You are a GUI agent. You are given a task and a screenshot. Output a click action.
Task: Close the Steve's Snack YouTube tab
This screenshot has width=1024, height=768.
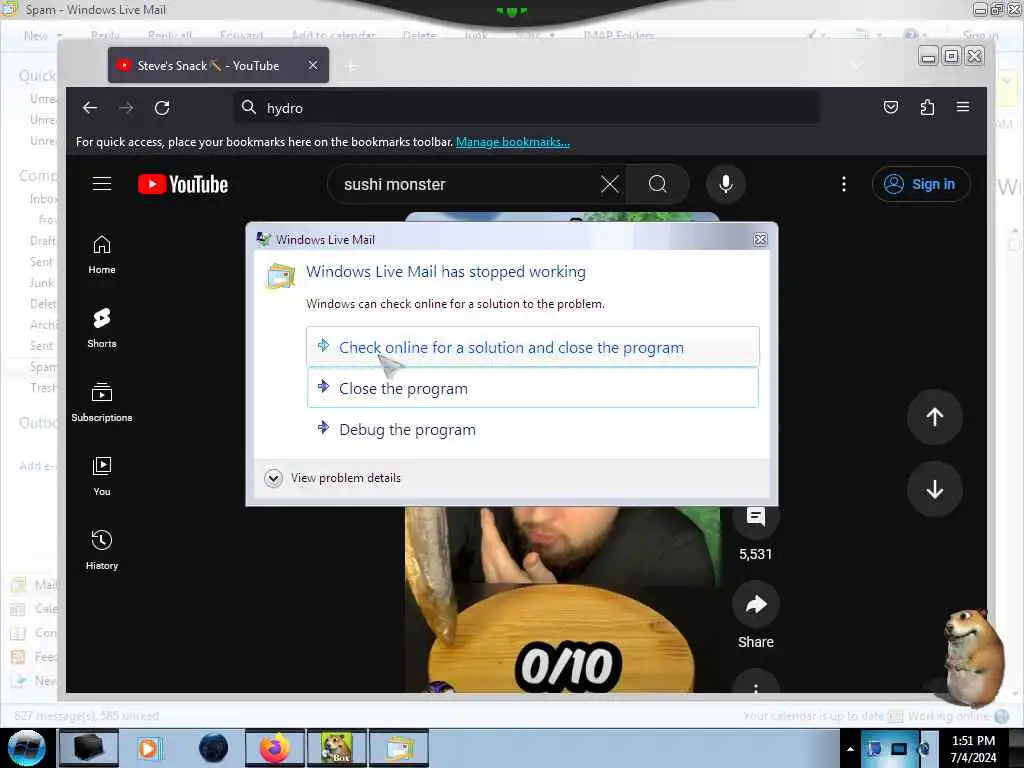[x=313, y=65]
